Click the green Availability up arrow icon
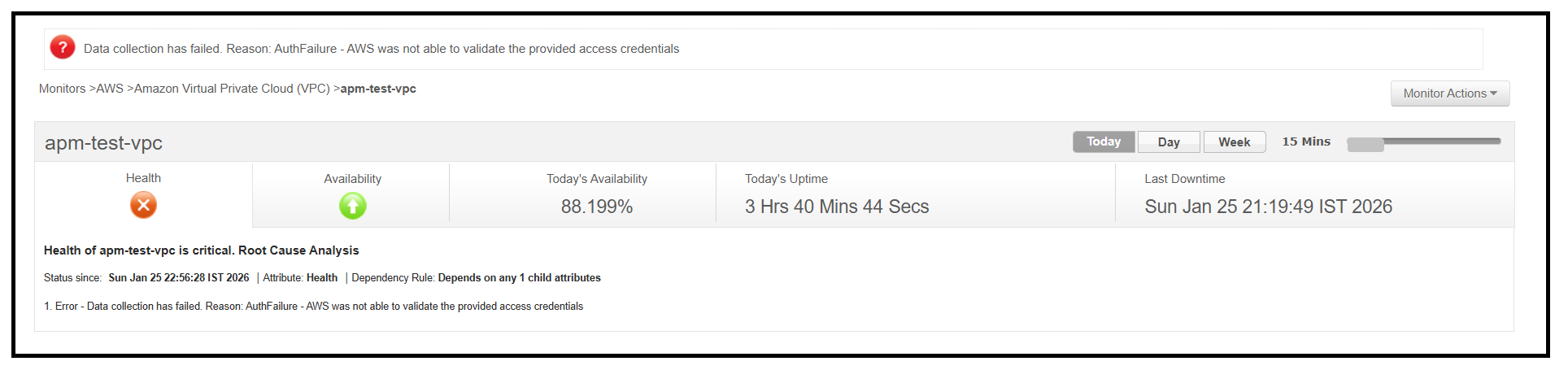1568x370 pixels. point(352,206)
